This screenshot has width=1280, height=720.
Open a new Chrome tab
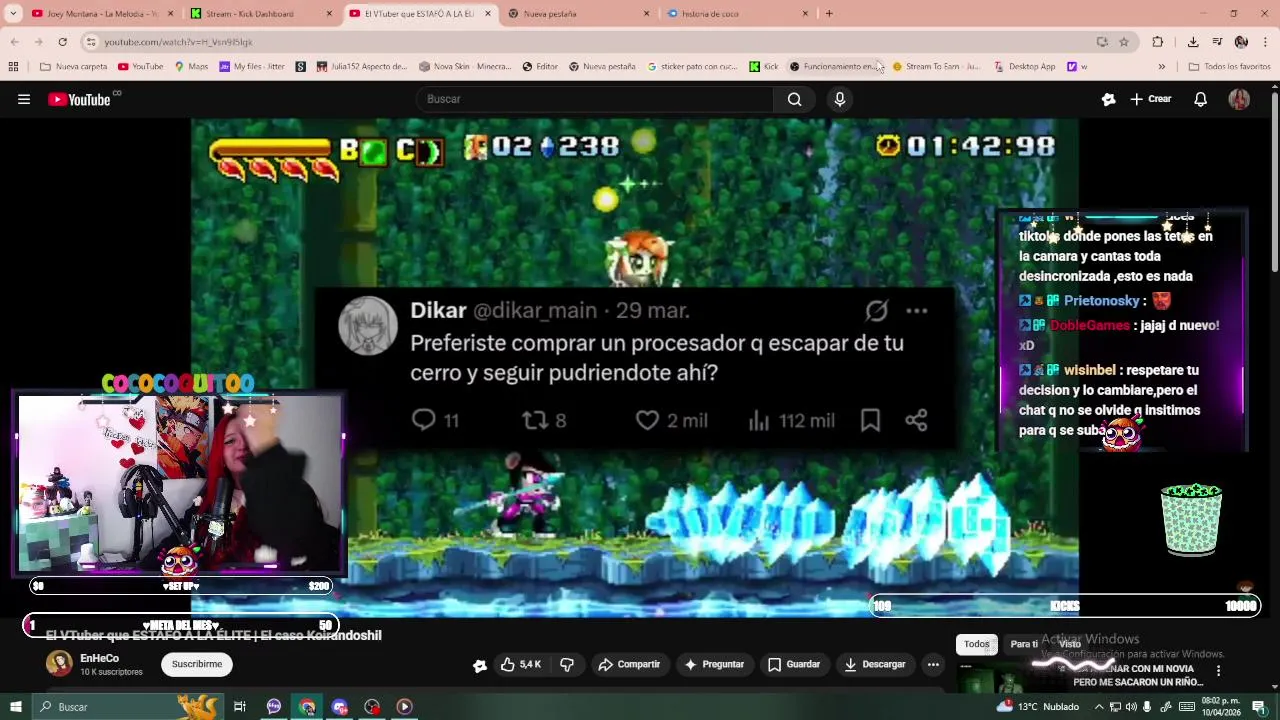coord(829,14)
